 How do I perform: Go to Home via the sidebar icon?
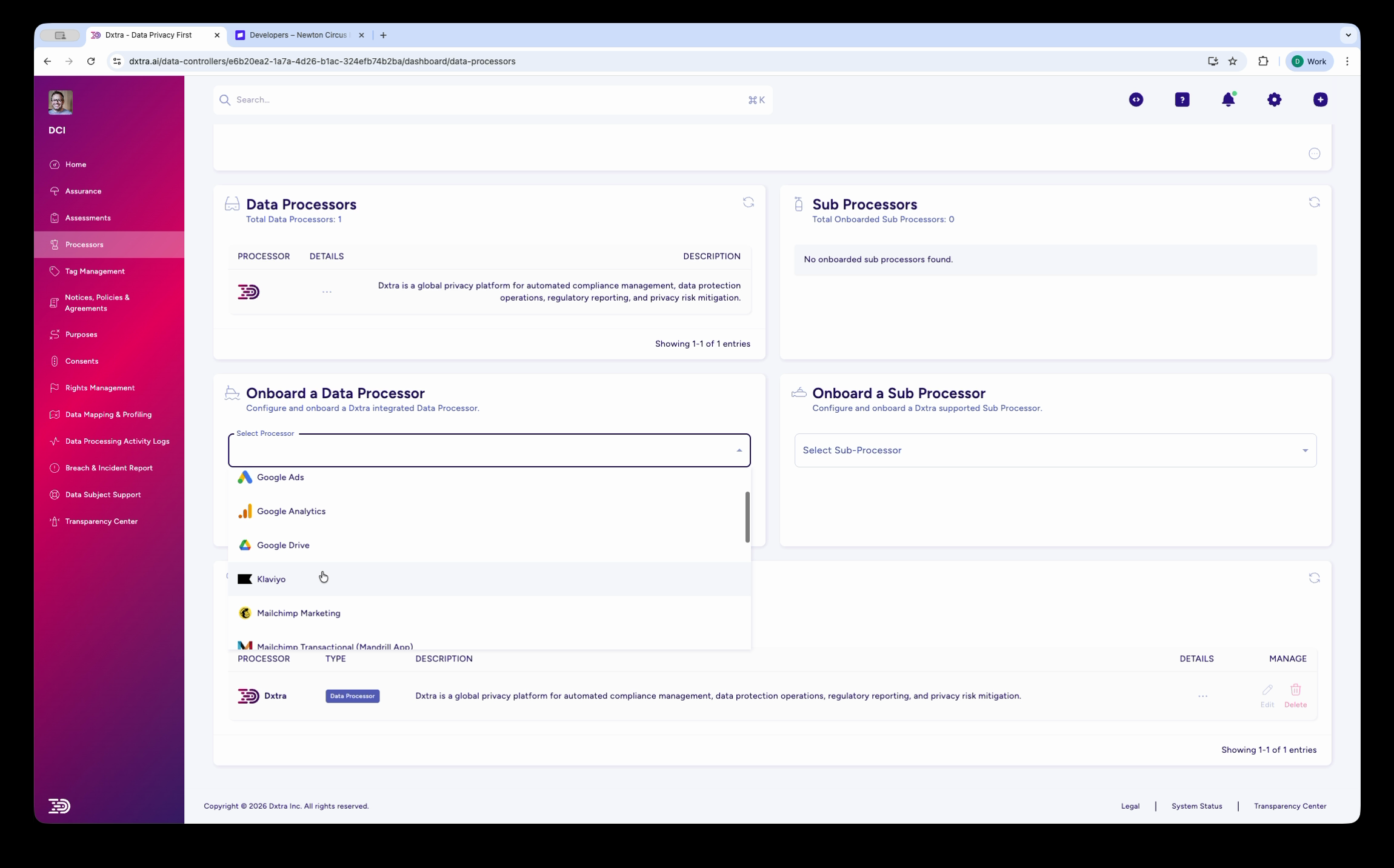click(55, 164)
